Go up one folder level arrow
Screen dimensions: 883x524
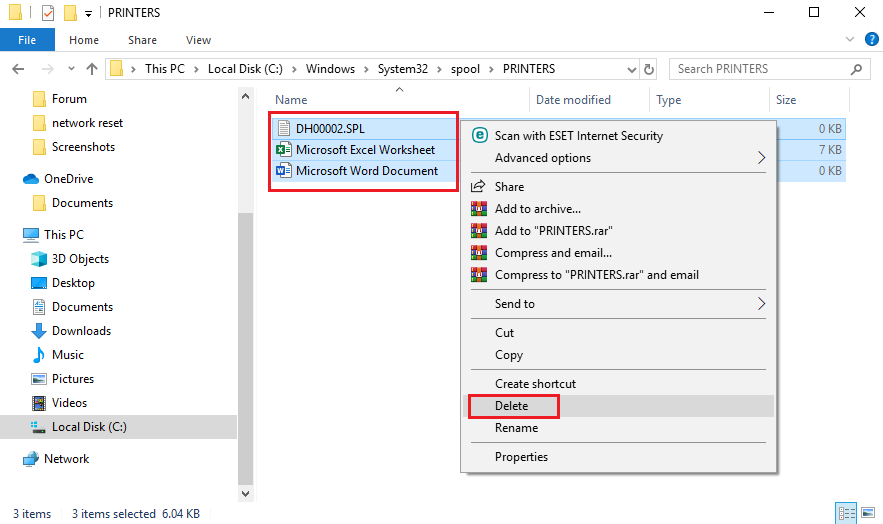pyautogui.click(x=91, y=69)
